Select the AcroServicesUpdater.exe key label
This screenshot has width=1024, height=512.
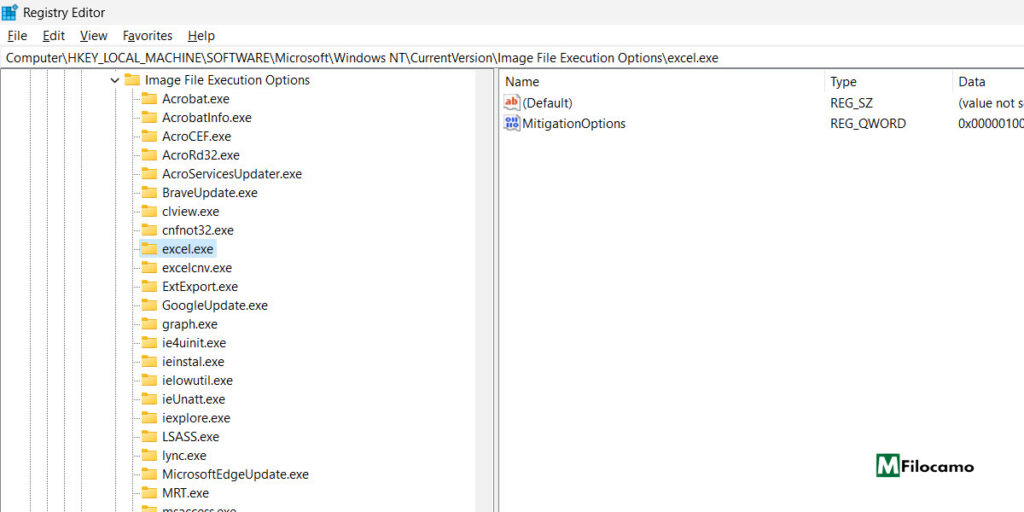pos(232,174)
